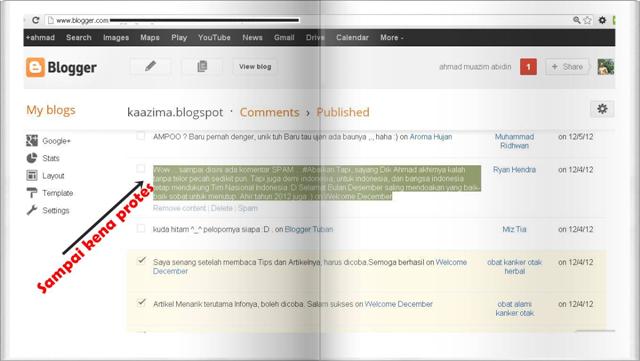
Task: Click the ahmad muazim abidin account name
Action: click(x=475, y=67)
